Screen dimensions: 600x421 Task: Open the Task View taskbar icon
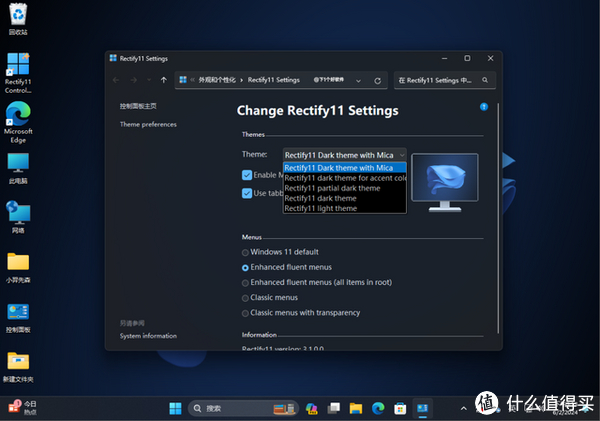pos(334,408)
